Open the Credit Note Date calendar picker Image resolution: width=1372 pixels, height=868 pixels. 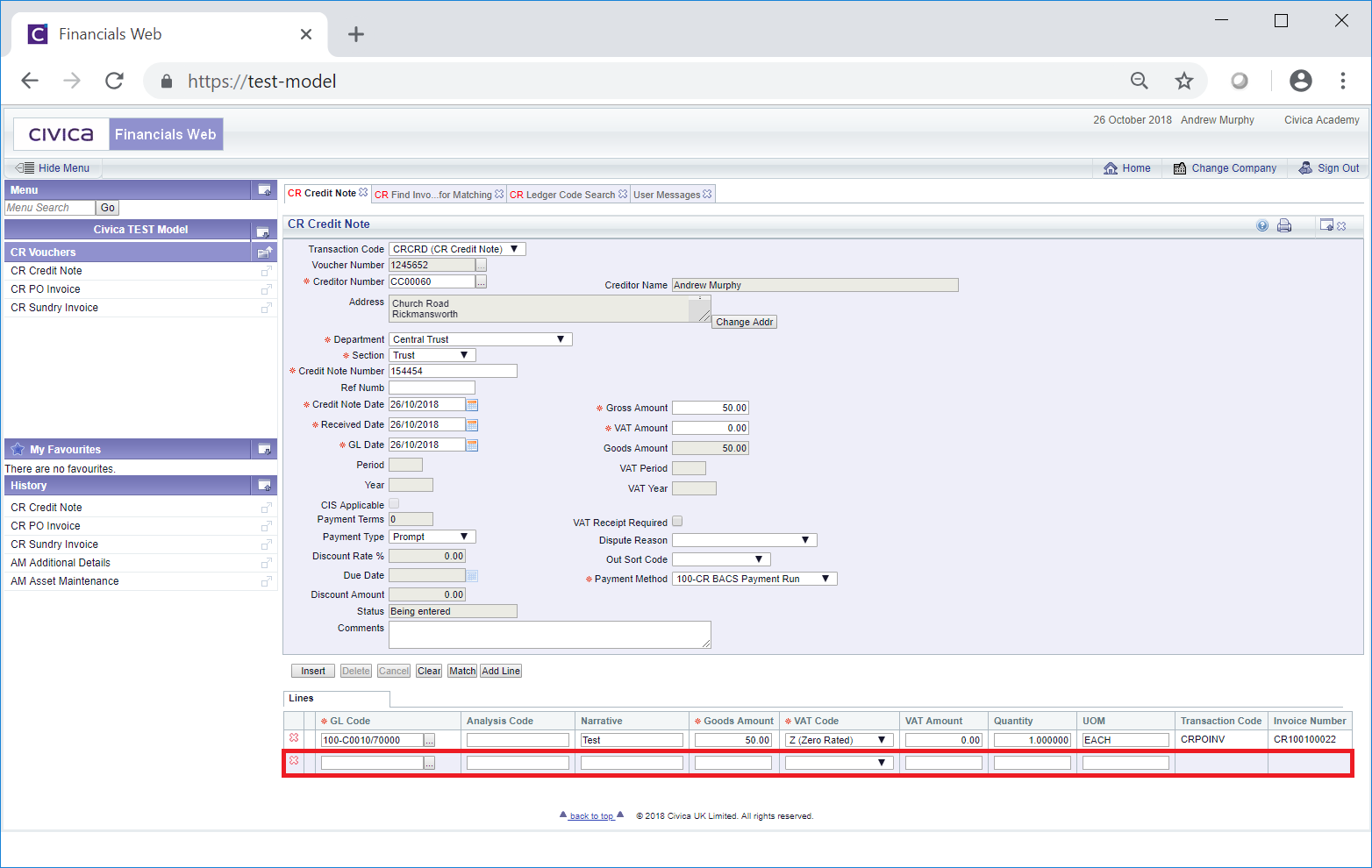tap(472, 405)
